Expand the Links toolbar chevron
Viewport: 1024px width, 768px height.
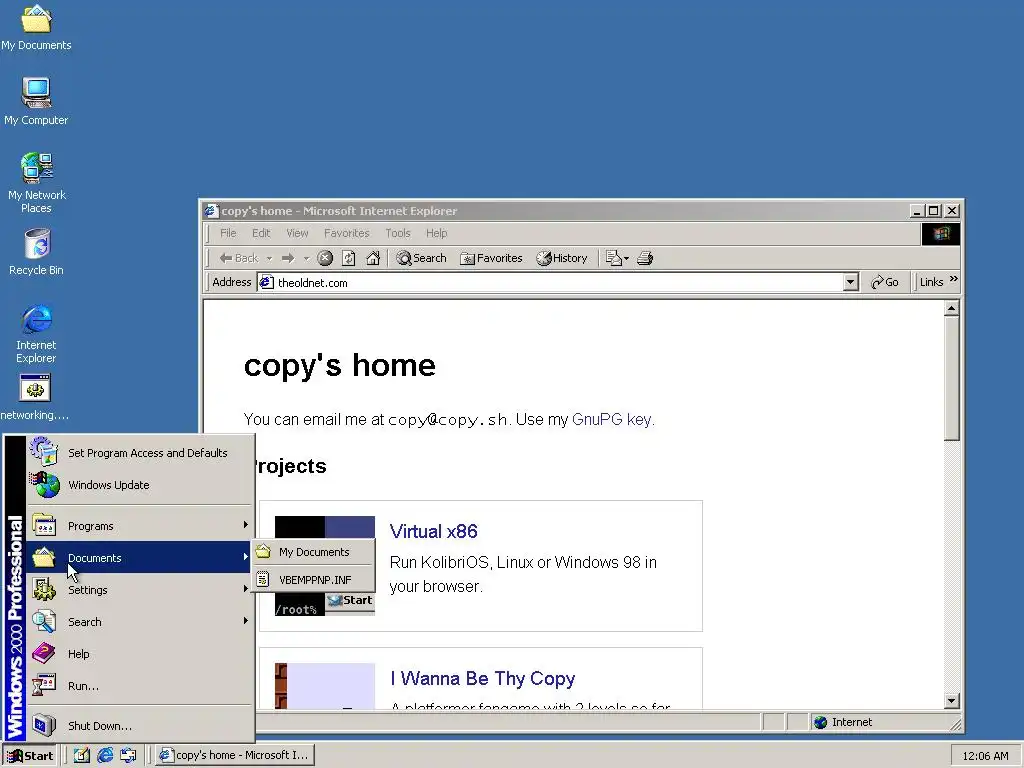click(x=953, y=280)
